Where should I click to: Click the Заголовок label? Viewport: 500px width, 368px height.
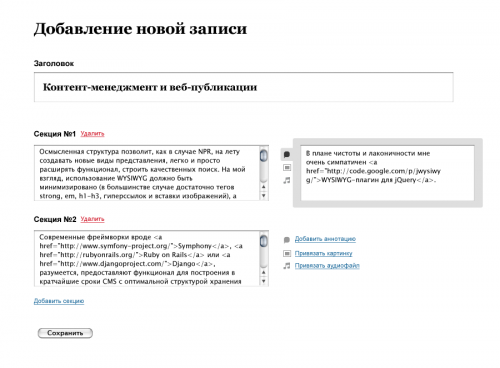(54, 63)
